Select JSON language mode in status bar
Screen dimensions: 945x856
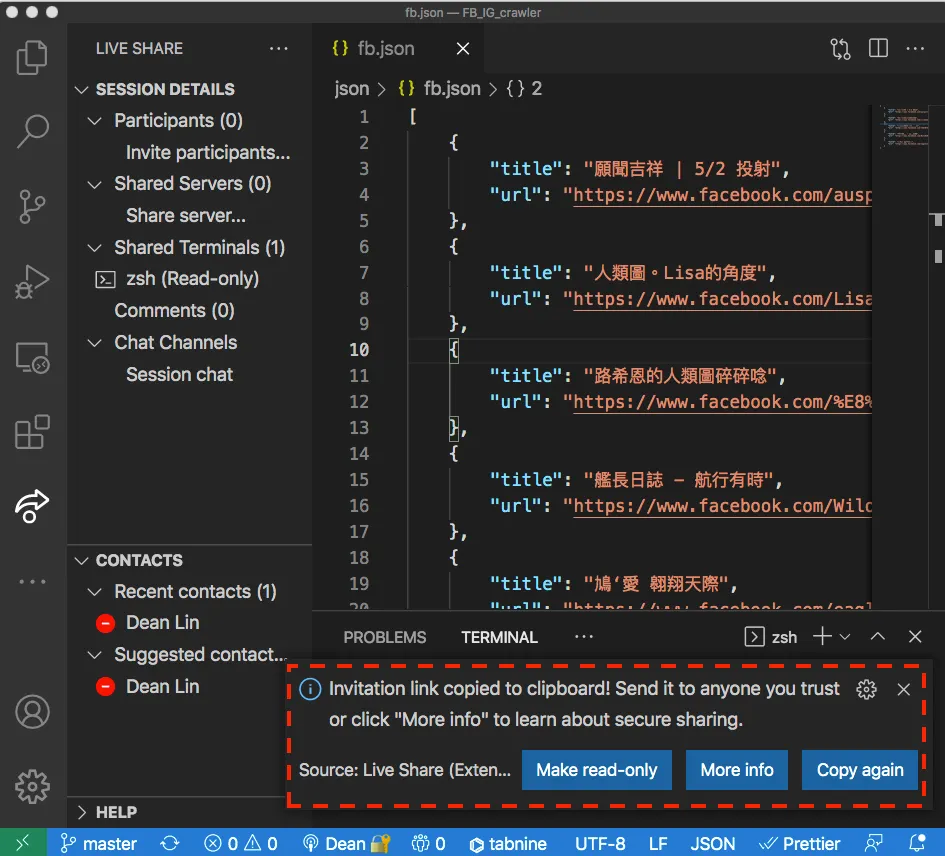pos(712,843)
